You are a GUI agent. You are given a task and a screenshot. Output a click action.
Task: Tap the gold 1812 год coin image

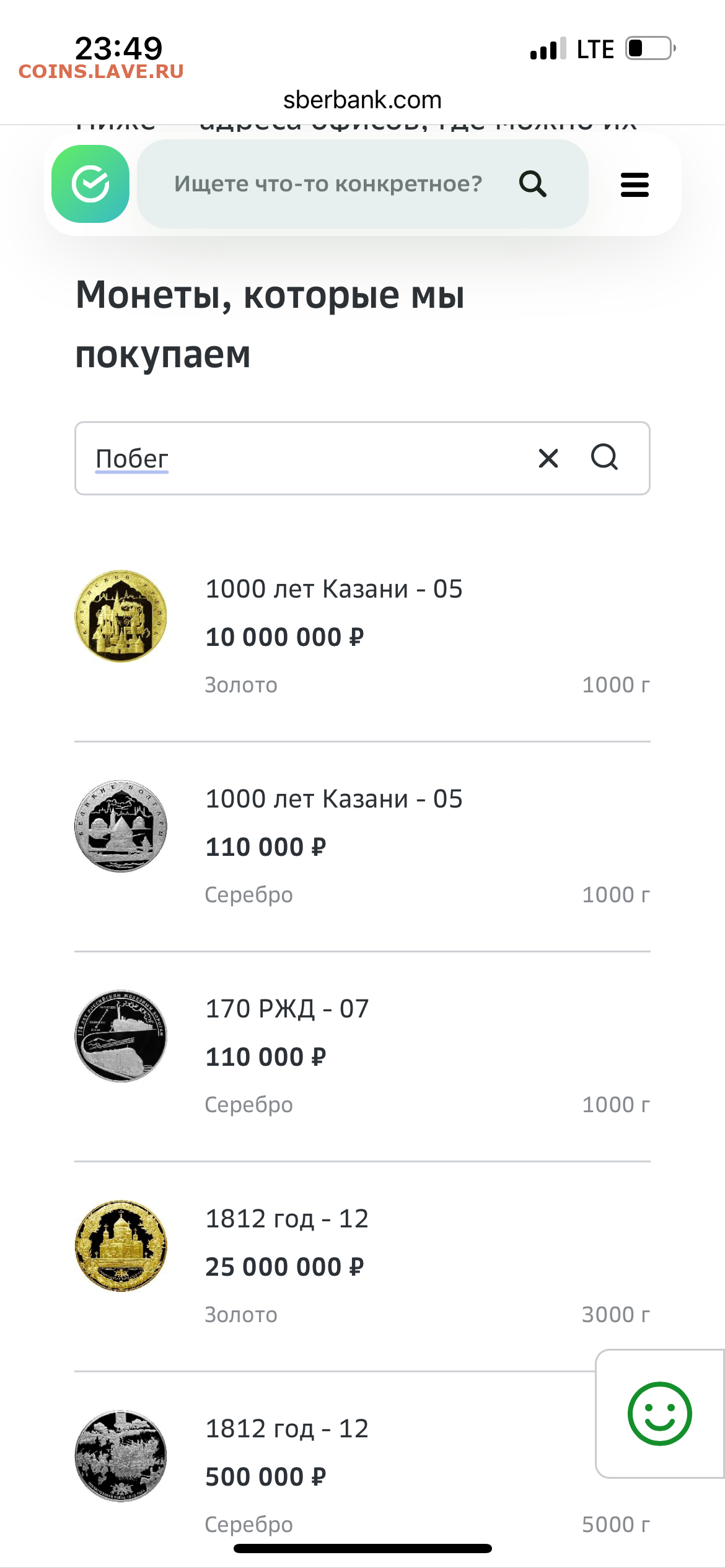(121, 1246)
